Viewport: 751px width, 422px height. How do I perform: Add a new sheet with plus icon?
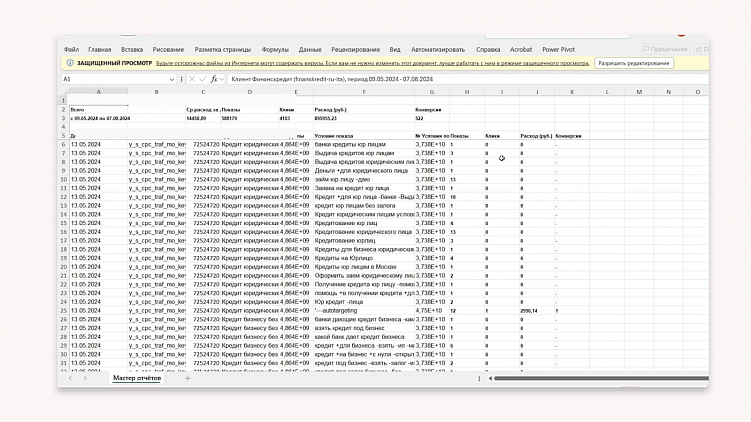pos(187,378)
